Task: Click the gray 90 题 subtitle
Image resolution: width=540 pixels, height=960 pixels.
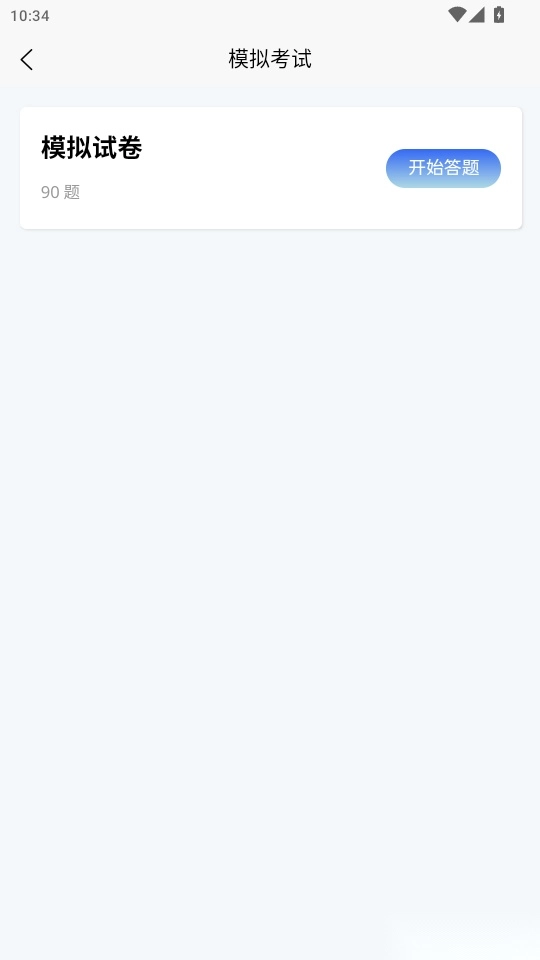Action: coord(61,192)
